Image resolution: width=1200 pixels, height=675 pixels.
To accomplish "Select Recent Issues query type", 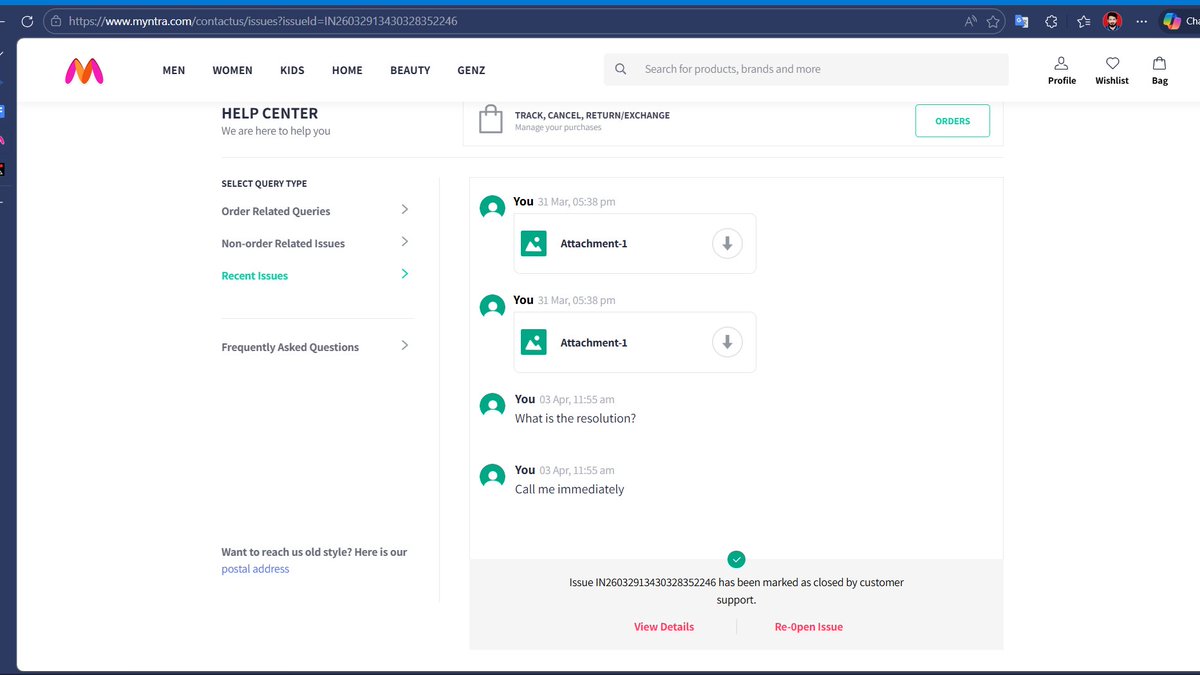I will (255, 276).
